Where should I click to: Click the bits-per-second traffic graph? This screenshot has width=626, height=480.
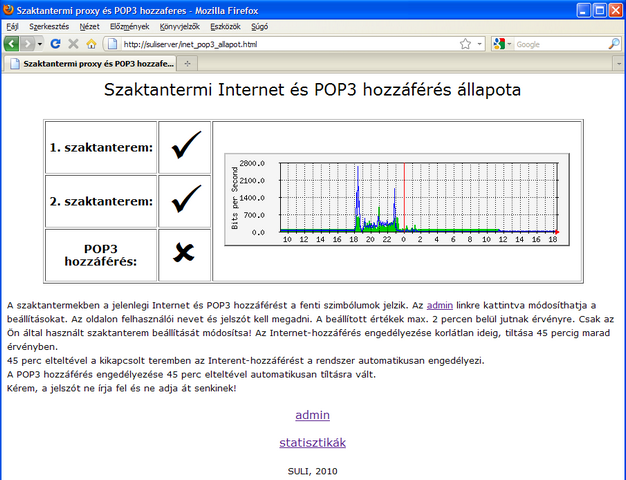395,201
